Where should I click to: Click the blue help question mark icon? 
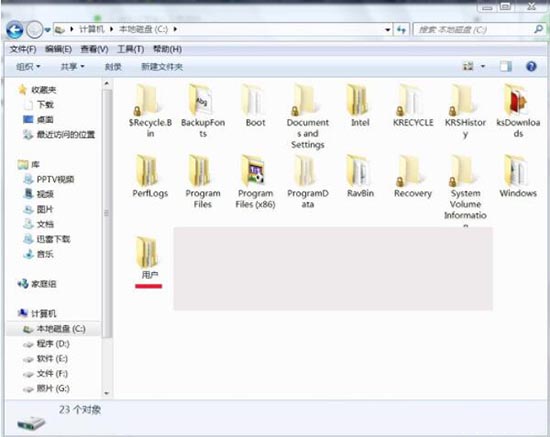(531, 66)
